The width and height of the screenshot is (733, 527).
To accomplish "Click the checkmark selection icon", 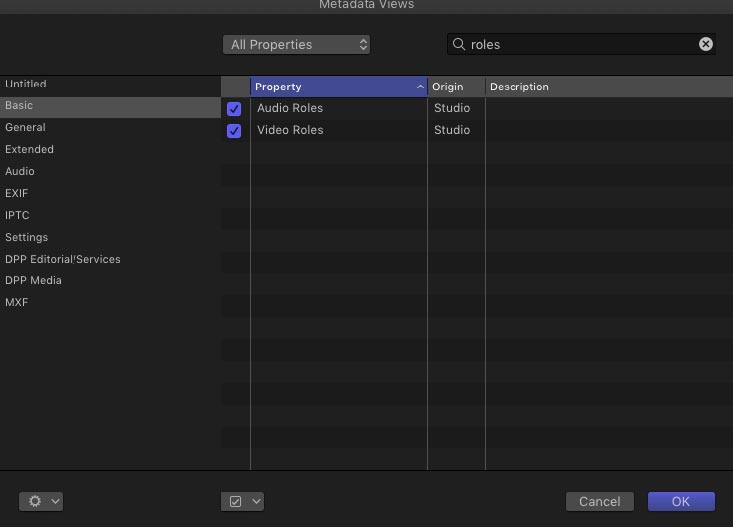I will click(x=235, y=501).
